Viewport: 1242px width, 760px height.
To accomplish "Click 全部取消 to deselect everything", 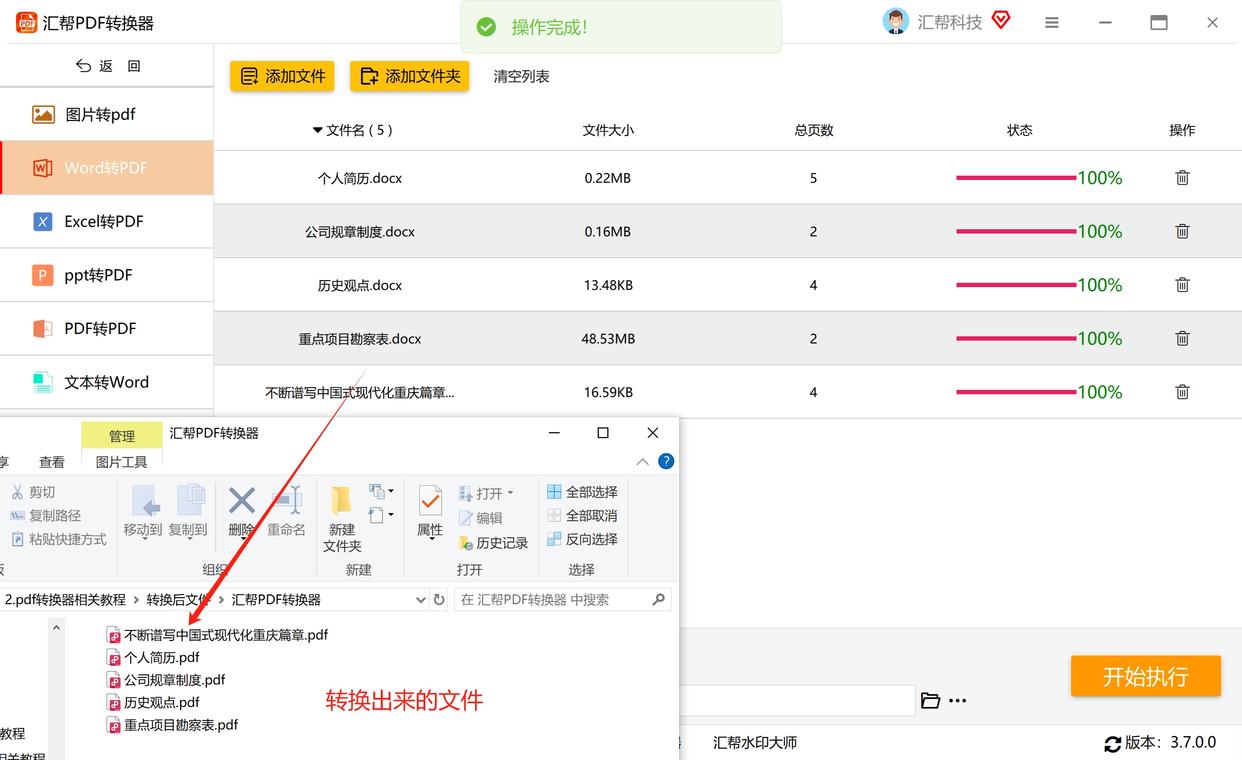I will [582, 515].
